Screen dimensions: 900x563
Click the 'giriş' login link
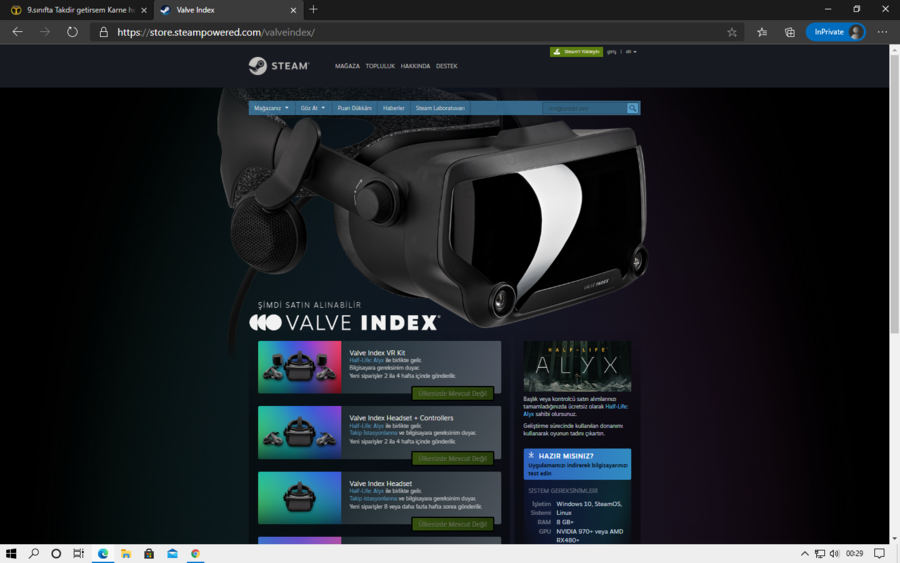pyautogui.click(x=612, y=52)
